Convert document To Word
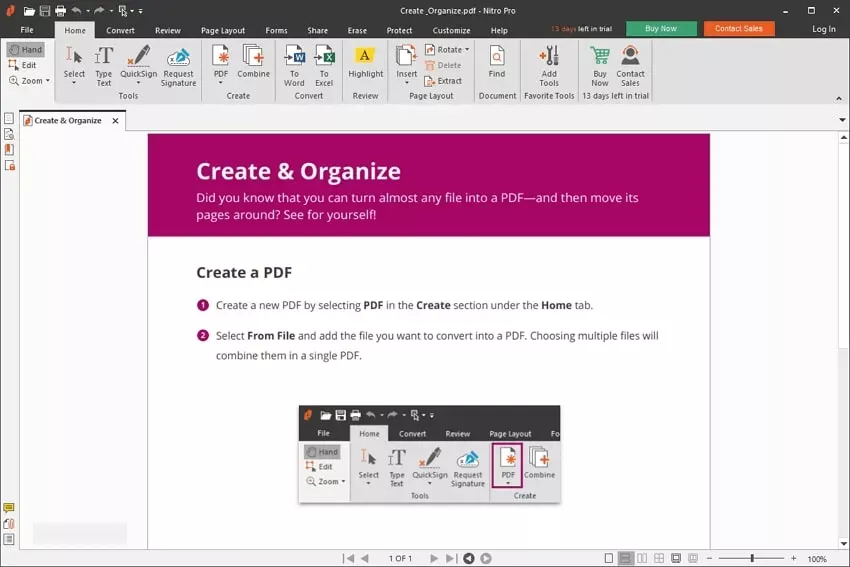Screen dimensions: 850x567 pos(294,66)
